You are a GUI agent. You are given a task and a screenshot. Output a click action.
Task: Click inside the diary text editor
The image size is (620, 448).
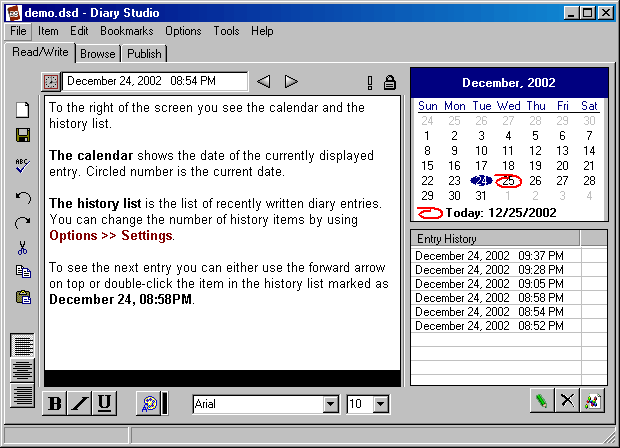[222, 233]
